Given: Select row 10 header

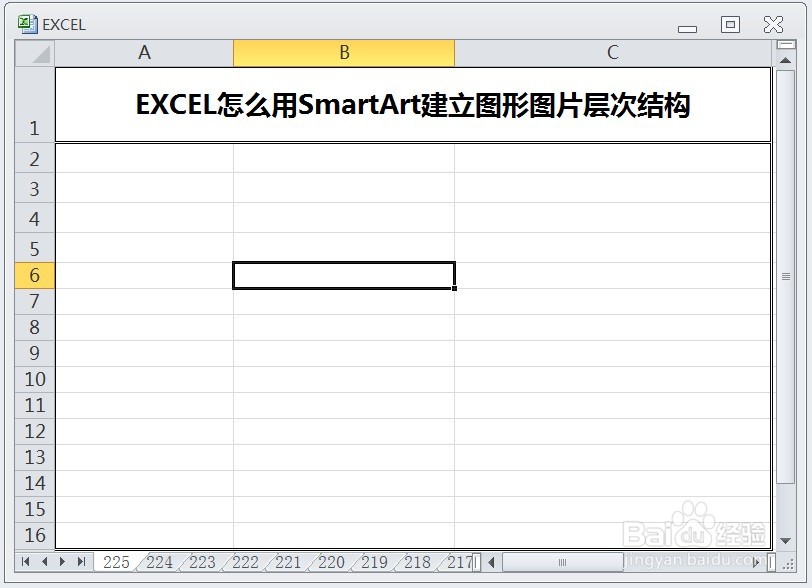Looking at the screenshot, I should [x=35, y=379].
